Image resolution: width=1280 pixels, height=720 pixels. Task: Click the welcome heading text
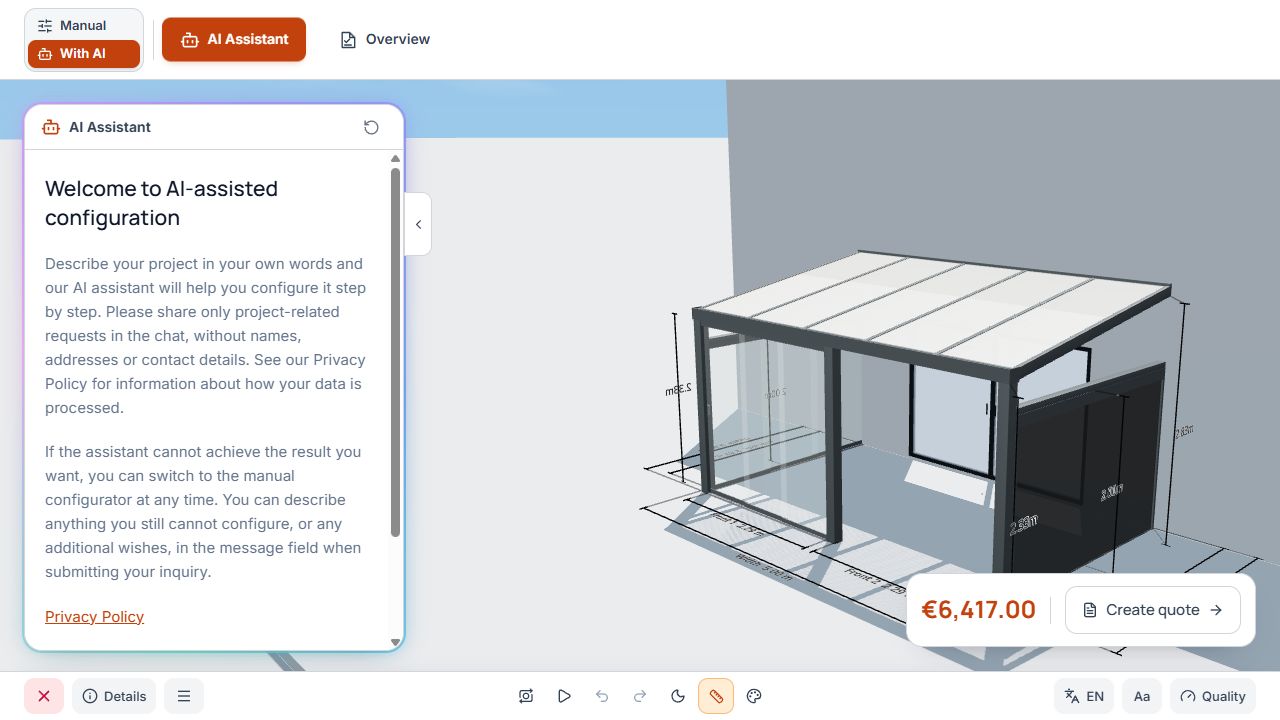click(161, 203)
